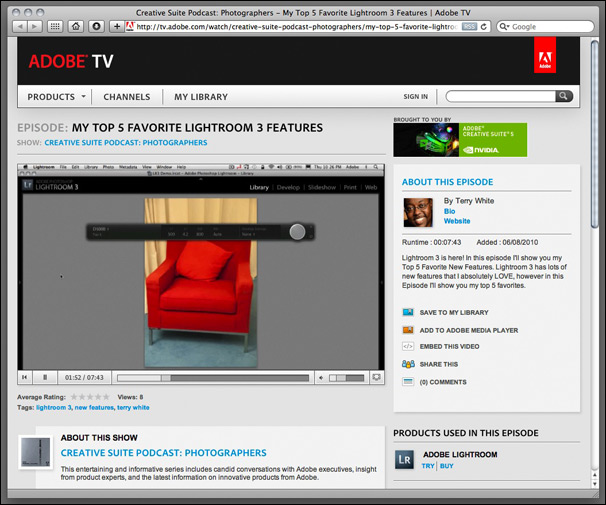Click the Add to Adobe Media Player icon
The image size is (606, 505).
tap(407, 330)
